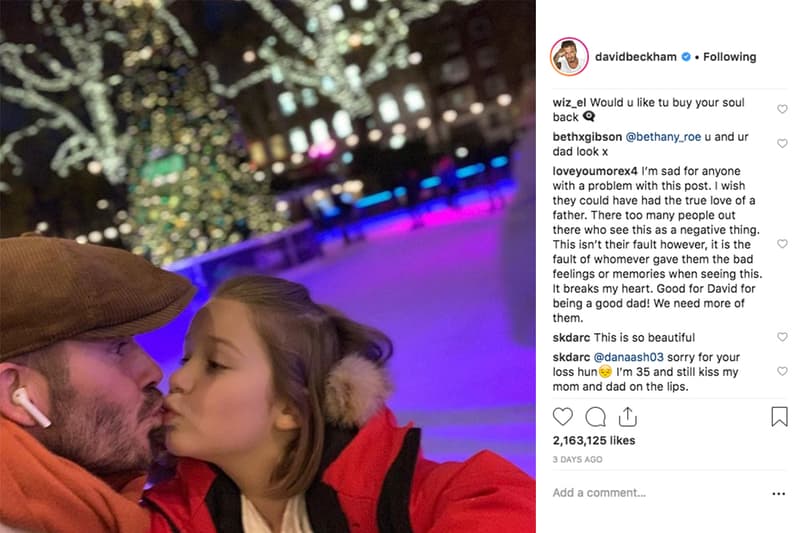The image size is (800, 533).
Task: Click the blue verified badge next to davidbeckham
Action: pos(686,57)
